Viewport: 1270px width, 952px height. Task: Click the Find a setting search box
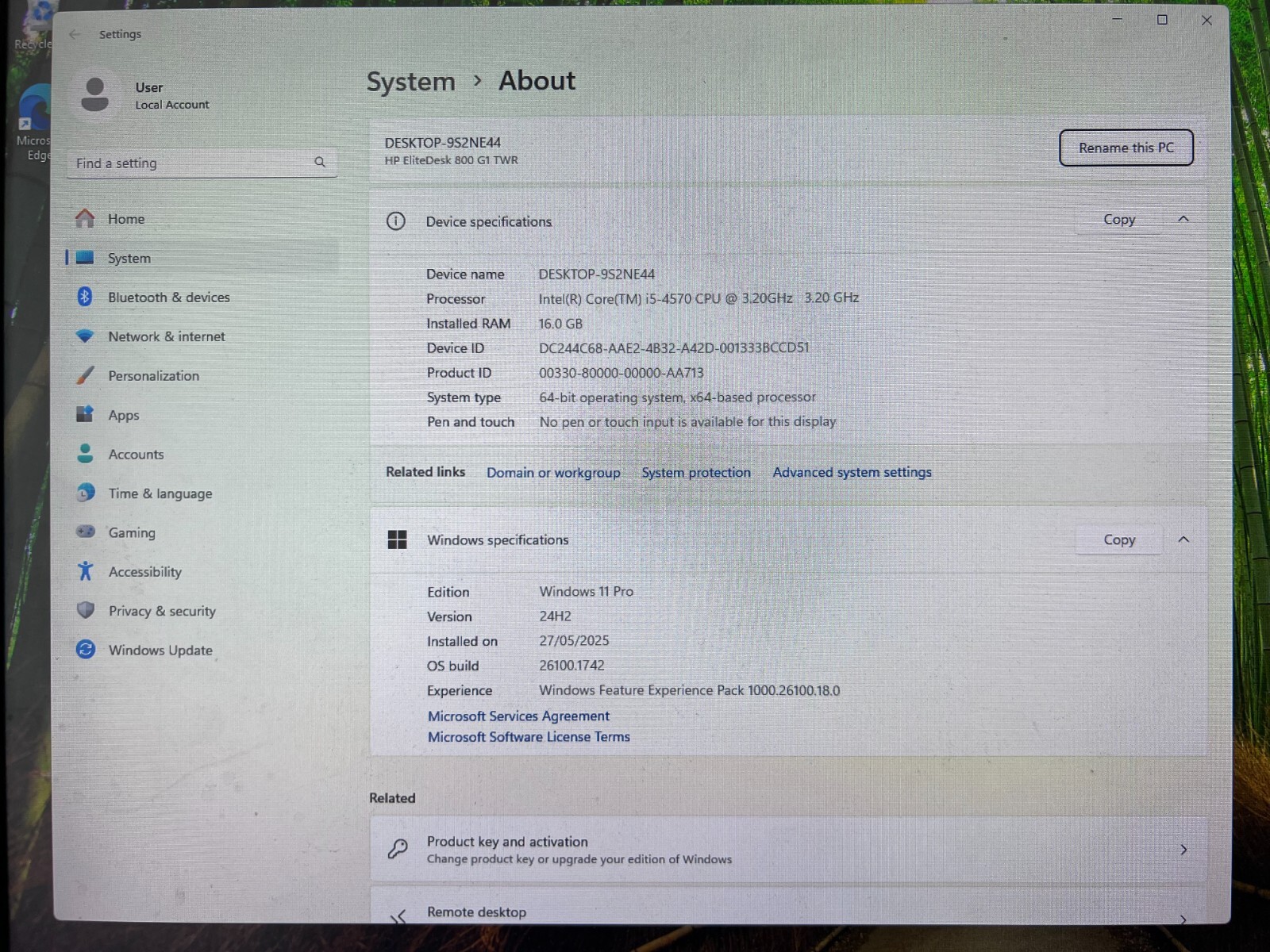tap(202, 163)
